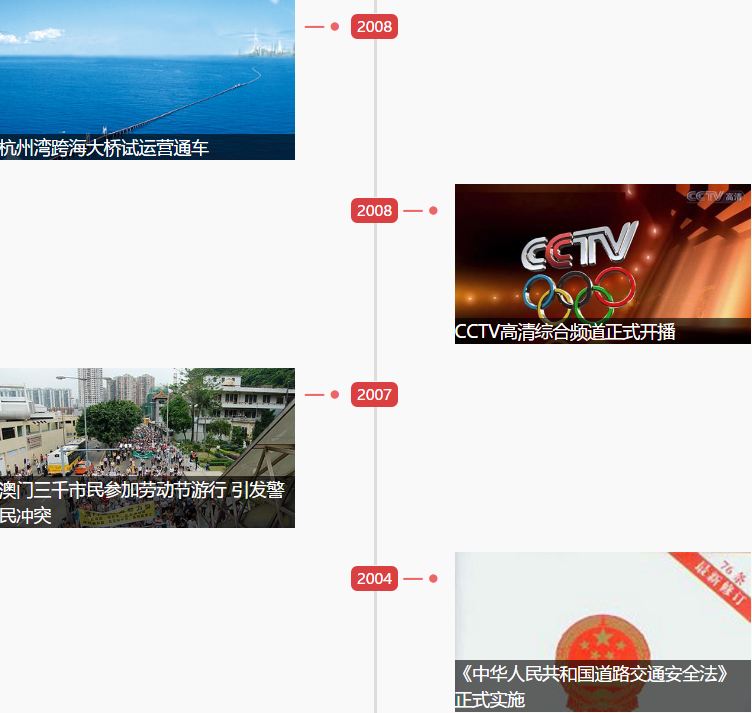The height and width of the screenshot is (713, 752).
Task: Click red dot marker next to CCTV card
Action: 433,210
